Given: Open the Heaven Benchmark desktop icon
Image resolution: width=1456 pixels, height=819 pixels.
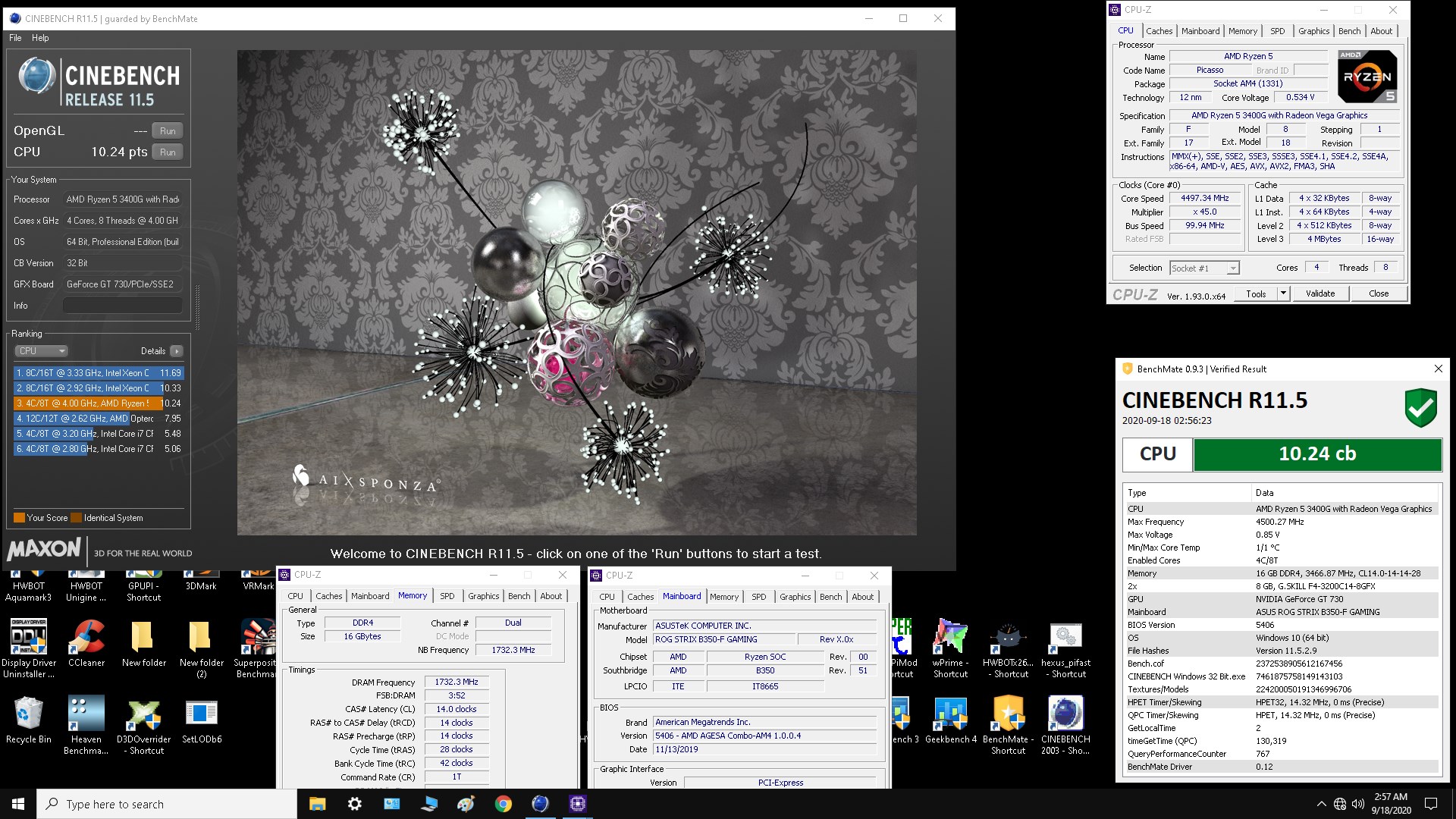Looking at the screenshot, I should tap(86, 724).
